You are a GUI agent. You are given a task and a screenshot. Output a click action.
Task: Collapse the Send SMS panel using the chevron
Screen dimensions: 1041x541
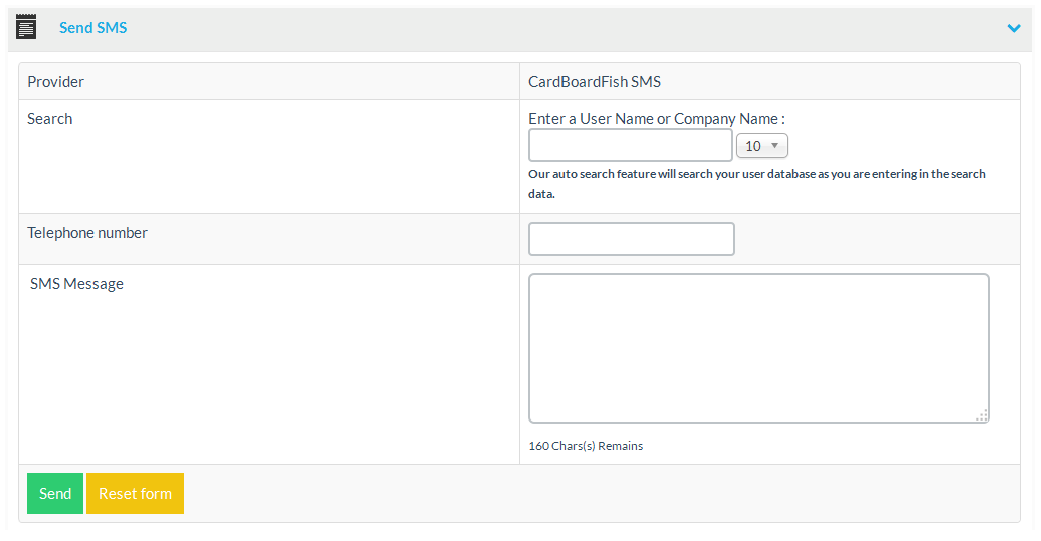point(1014,28)
